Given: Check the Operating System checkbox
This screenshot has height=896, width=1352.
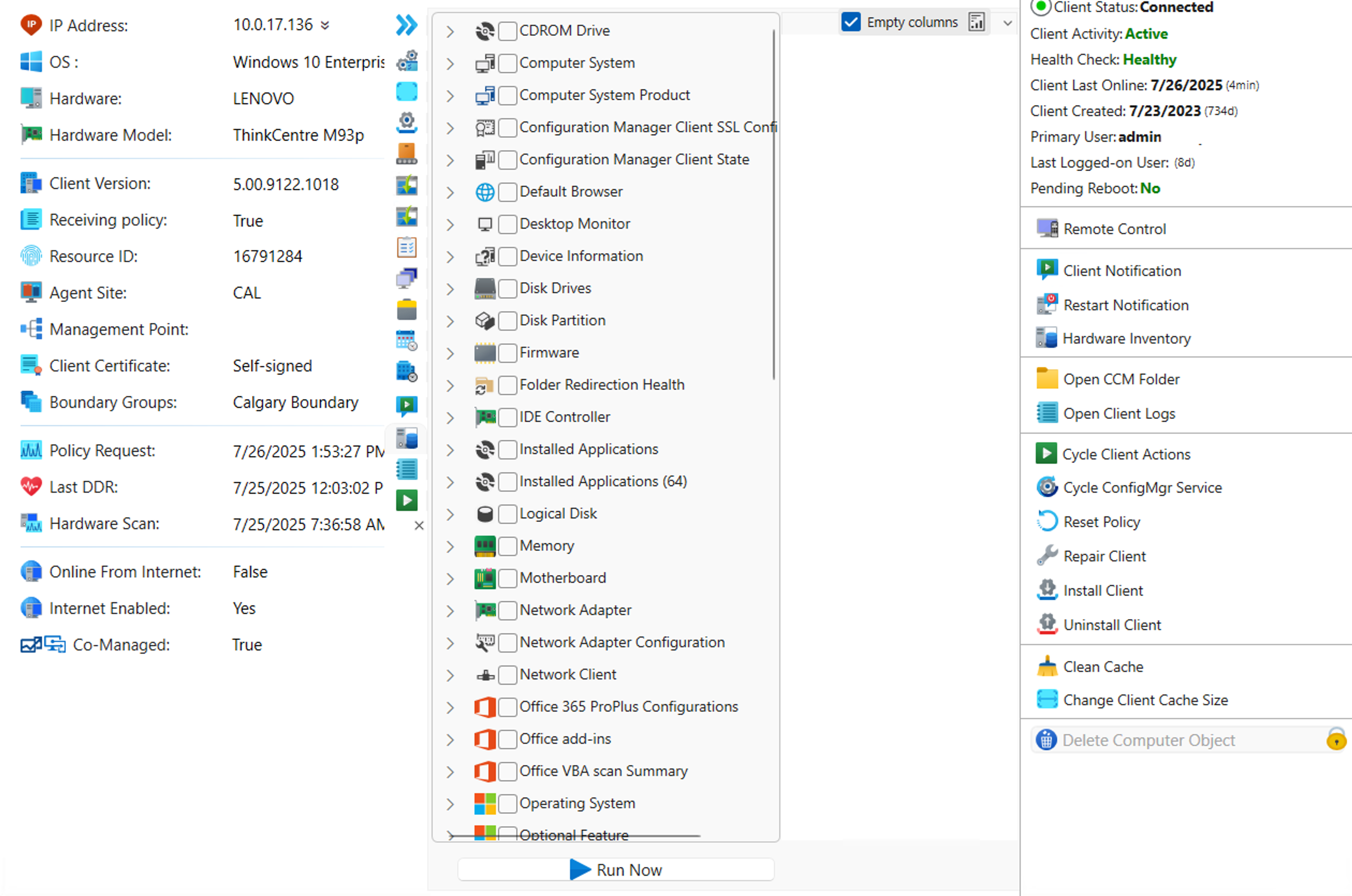Looking at the screenshot, I should pos(507,804).
